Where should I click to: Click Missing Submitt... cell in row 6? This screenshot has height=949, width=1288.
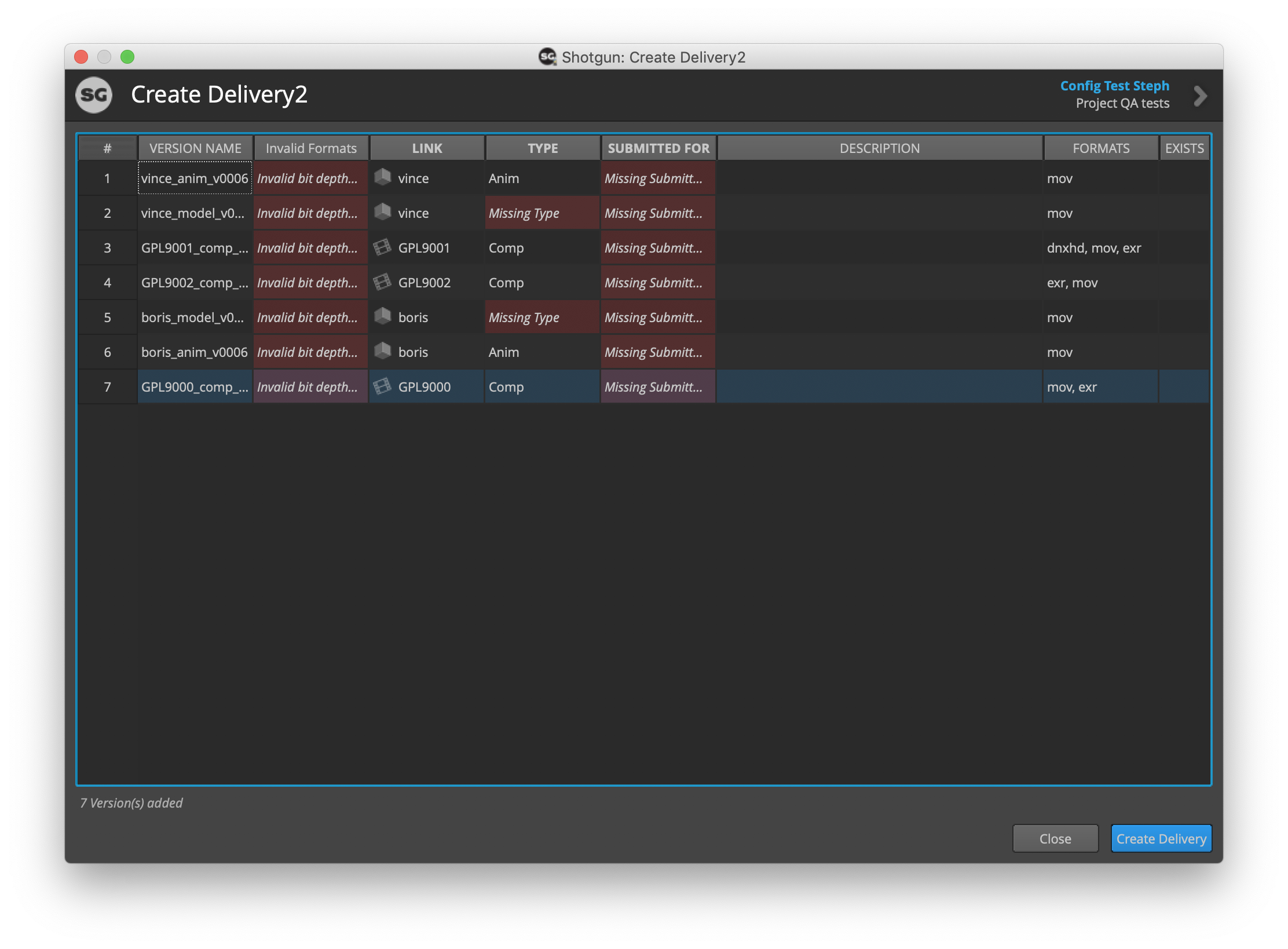click(658, 352)
